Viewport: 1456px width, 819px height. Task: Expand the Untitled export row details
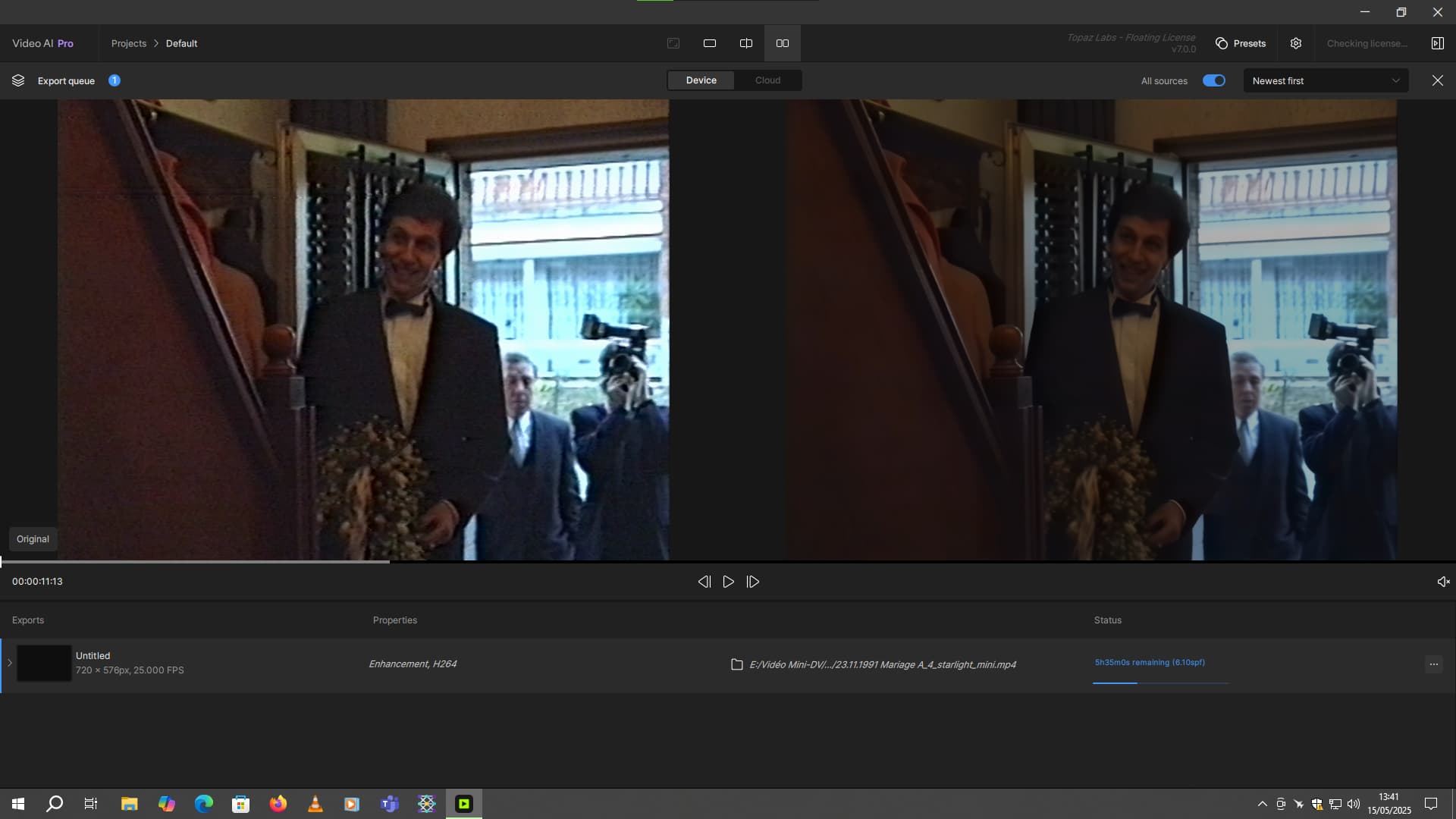pyautogui.click(x=10, y=664)
